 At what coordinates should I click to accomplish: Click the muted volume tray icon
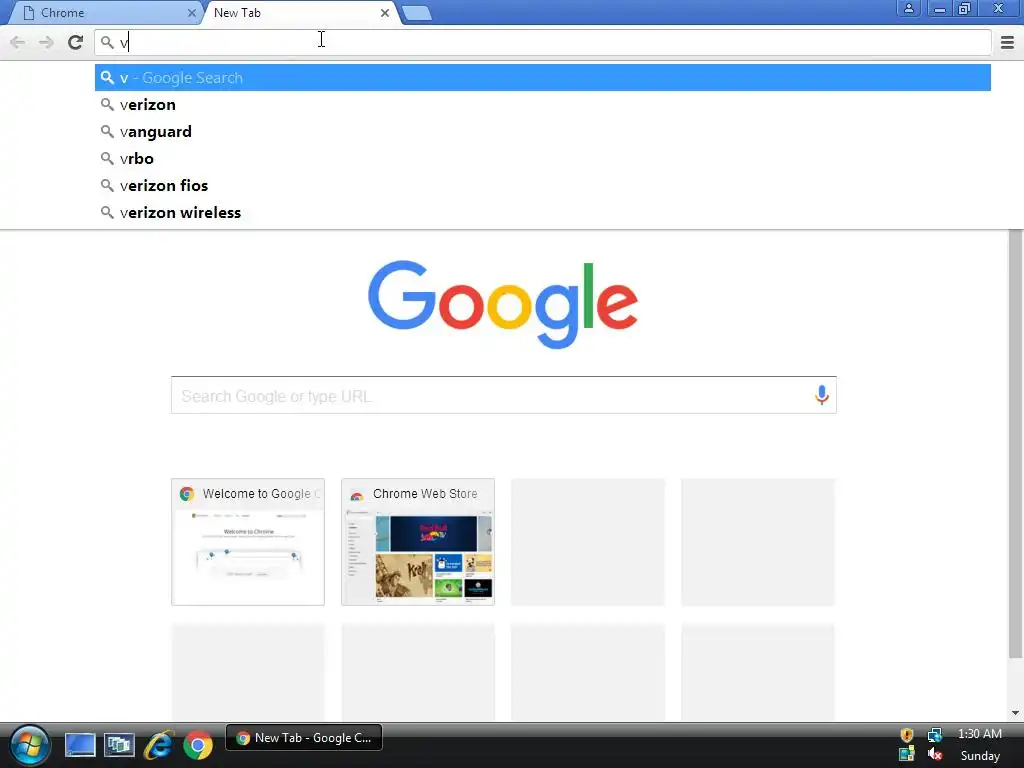pyautogui.click(x=935, y=755)
